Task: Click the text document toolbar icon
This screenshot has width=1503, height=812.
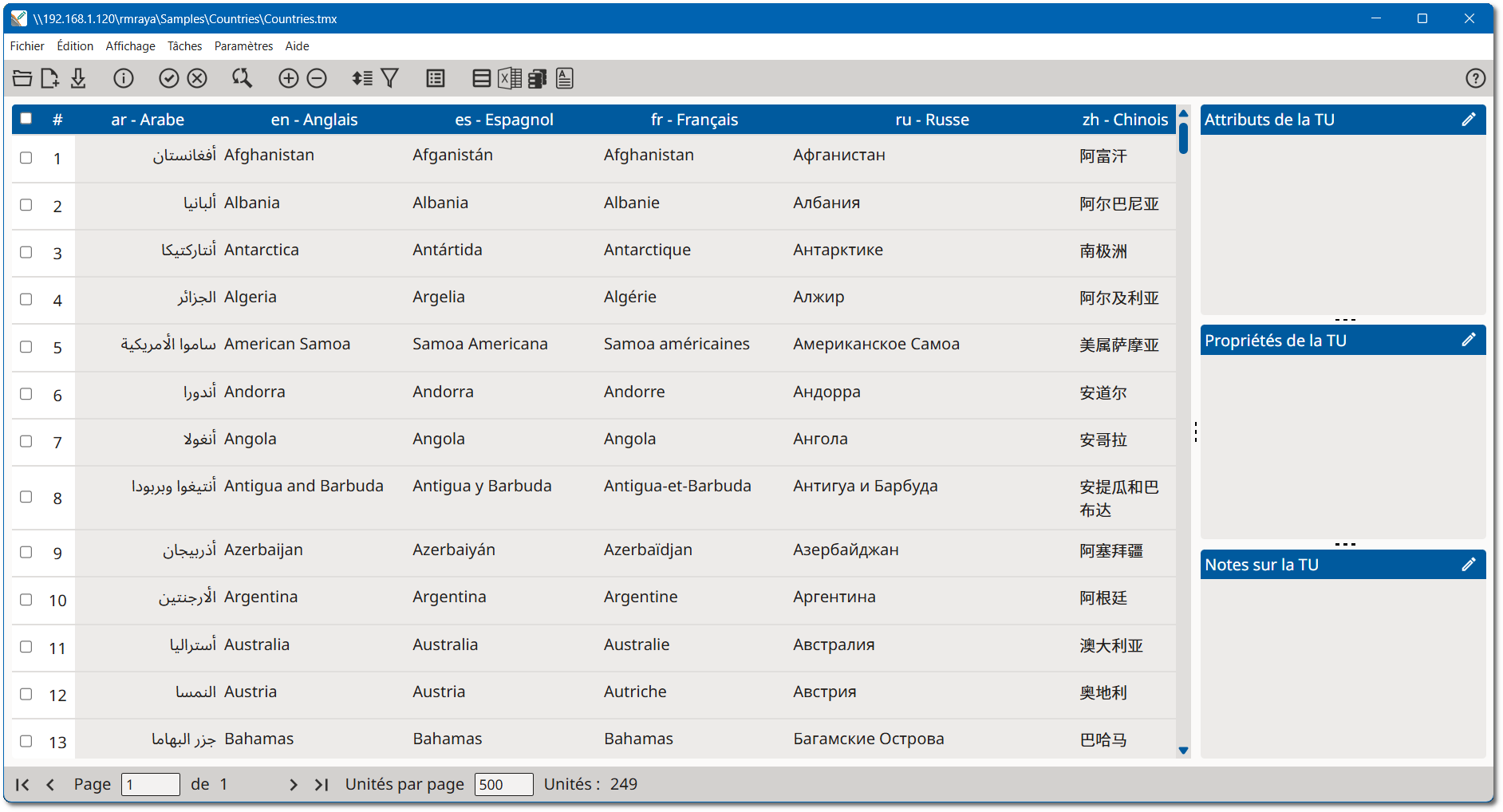Action: pos(565,78)
